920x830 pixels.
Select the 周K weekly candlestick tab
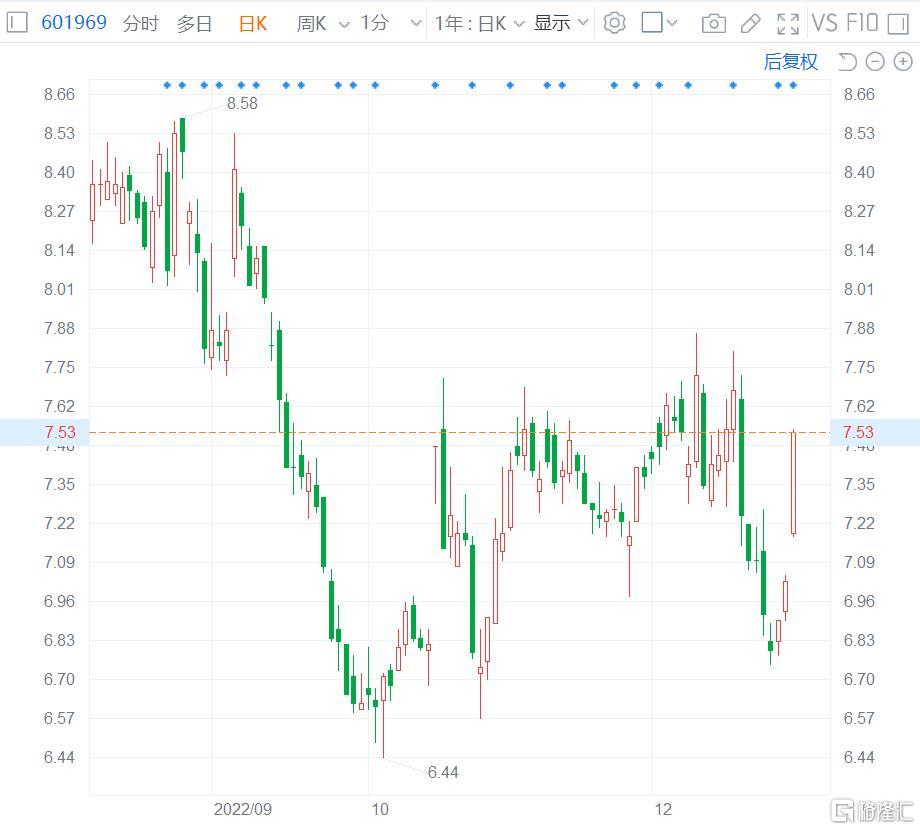(x=311, y=23)
